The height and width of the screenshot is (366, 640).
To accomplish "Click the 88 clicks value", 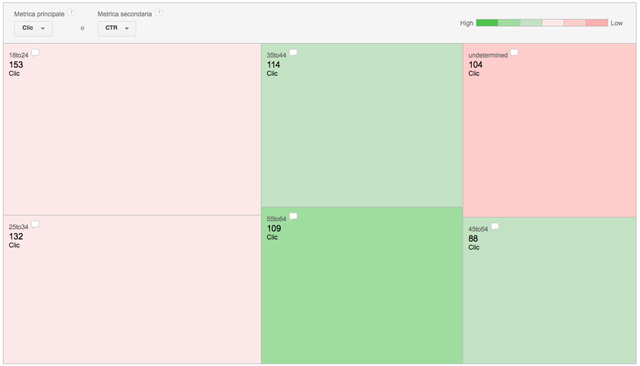I will [x=473, y=239].
